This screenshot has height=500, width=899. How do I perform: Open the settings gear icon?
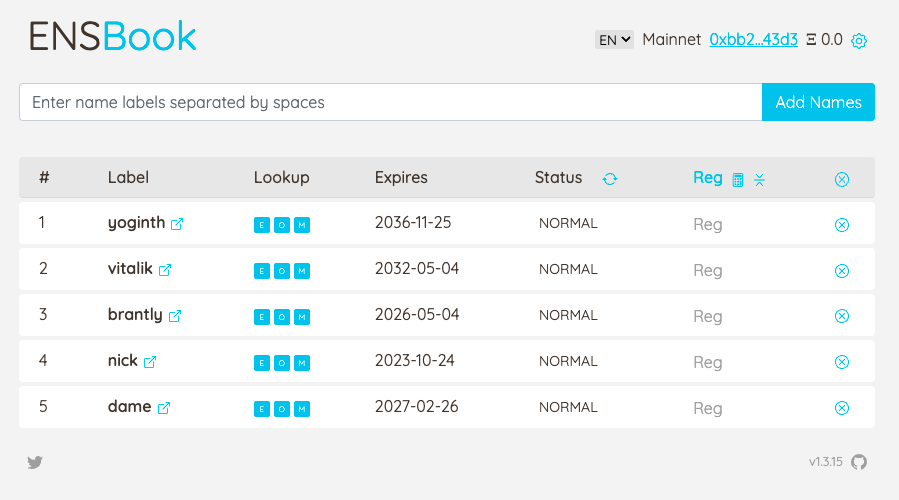click(859, 41)
